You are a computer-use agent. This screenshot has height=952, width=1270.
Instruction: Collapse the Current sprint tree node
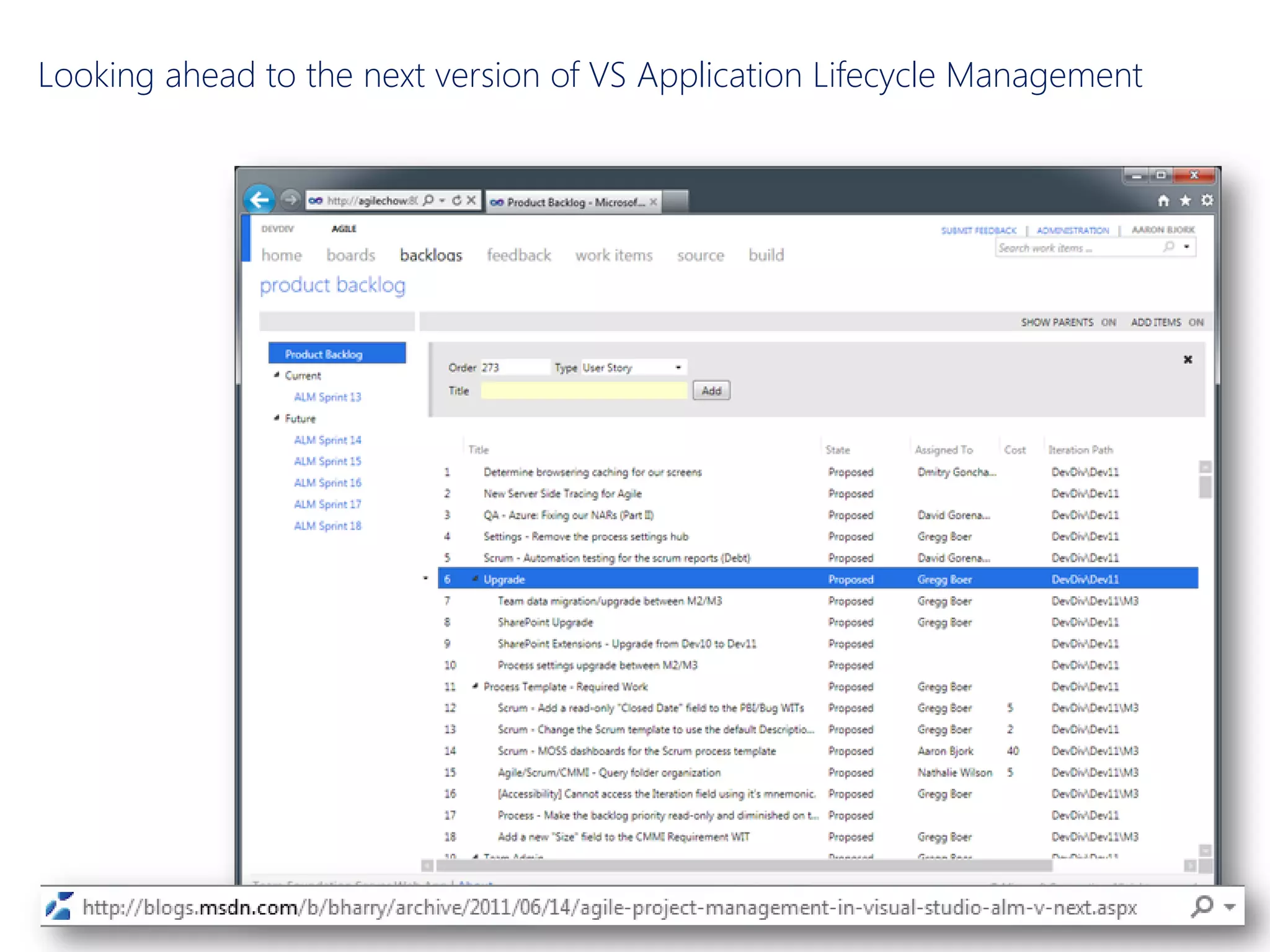pyautogui.click(x=277, y=375)
